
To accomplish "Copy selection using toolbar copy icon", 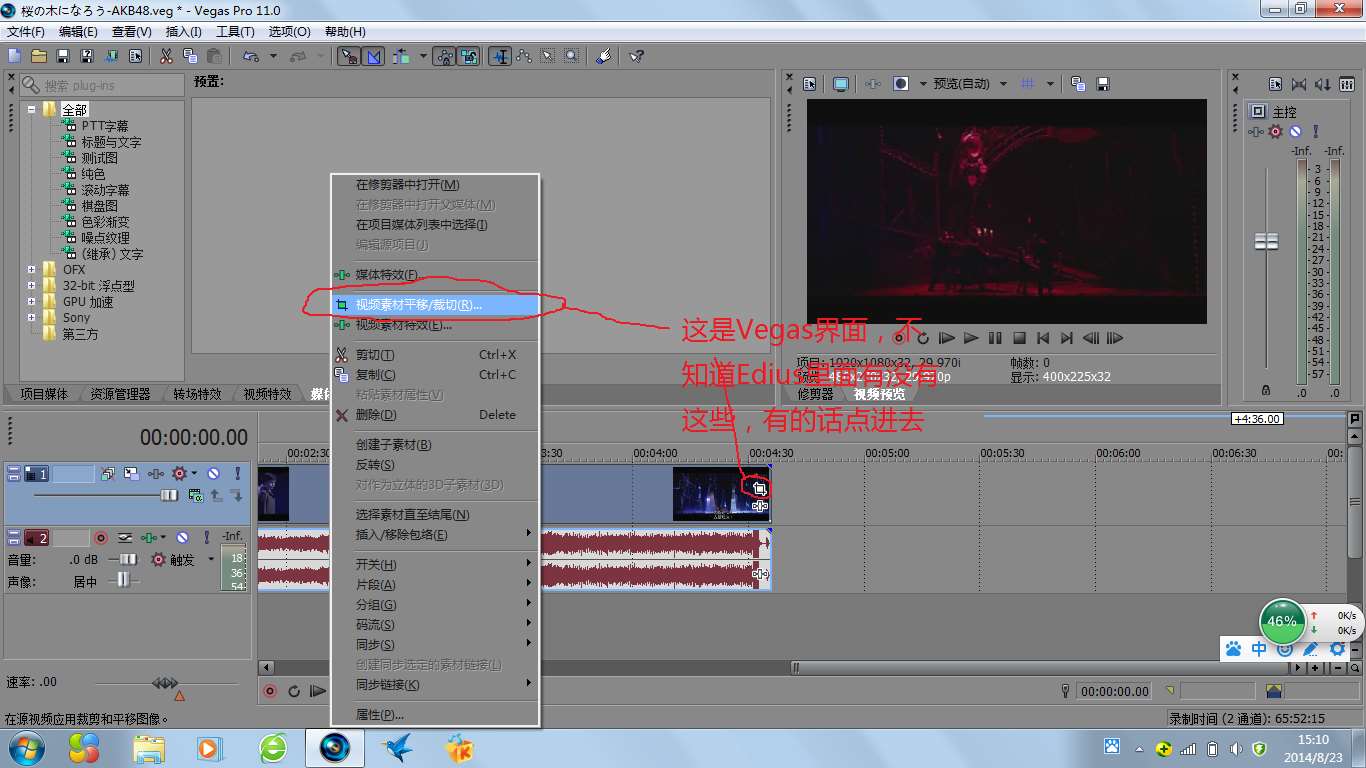I will click(190, 56).
